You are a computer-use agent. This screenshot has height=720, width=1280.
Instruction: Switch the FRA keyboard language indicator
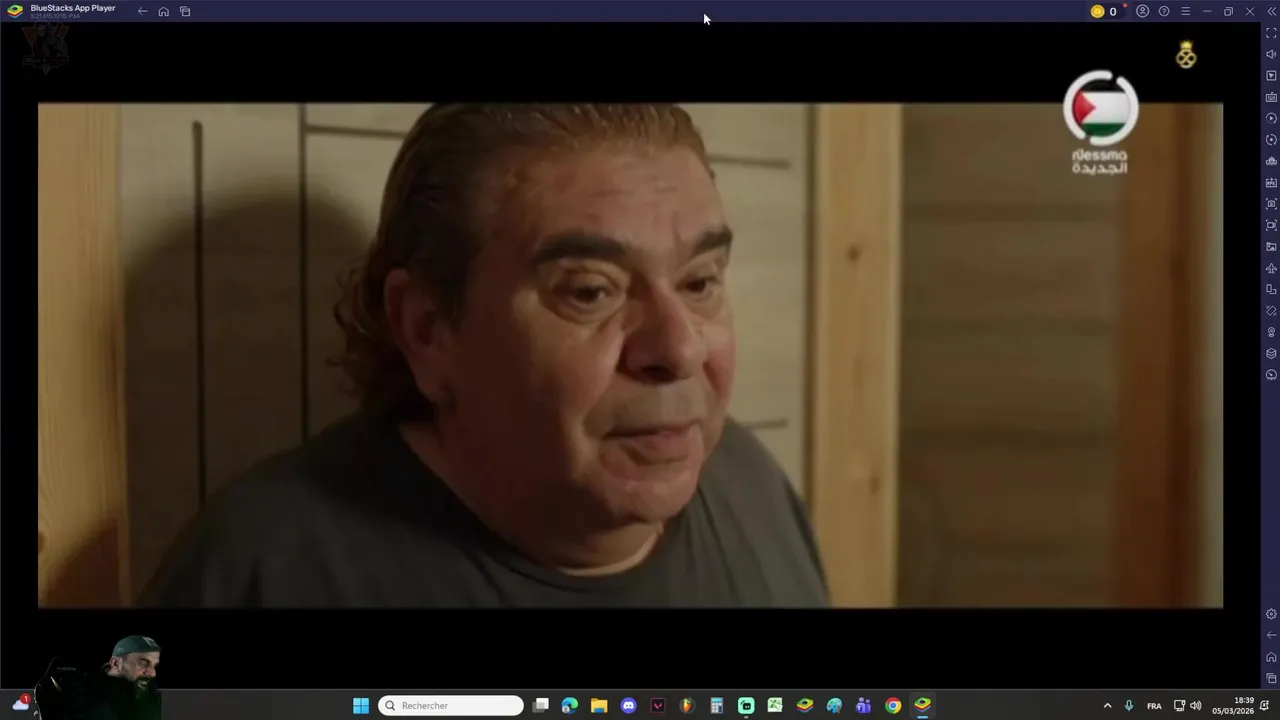(x=1154, y=706)
